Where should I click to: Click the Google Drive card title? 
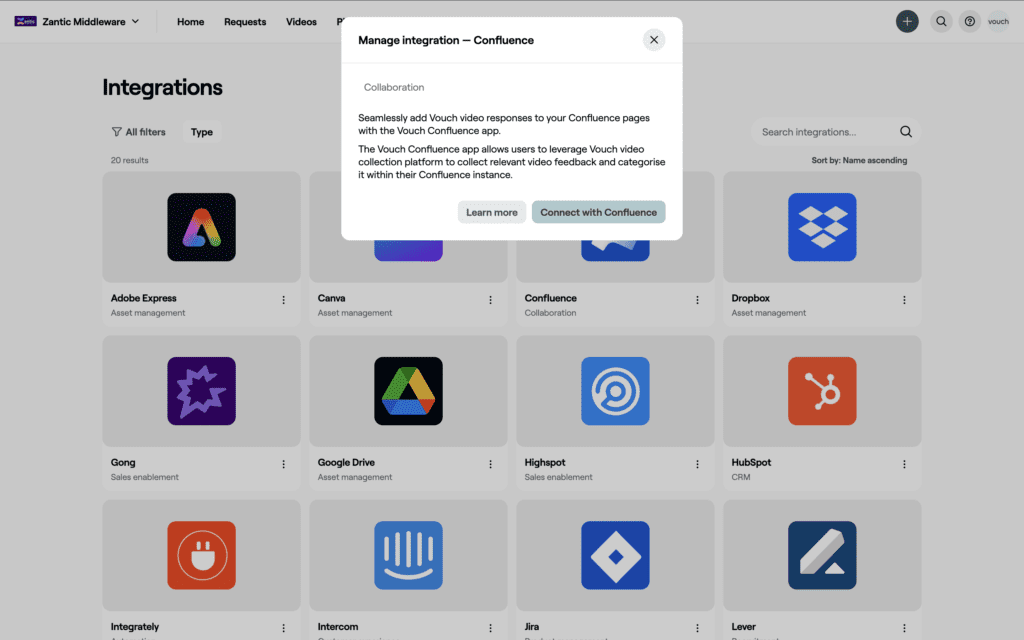pyautogui.click(x=346, y=462)
